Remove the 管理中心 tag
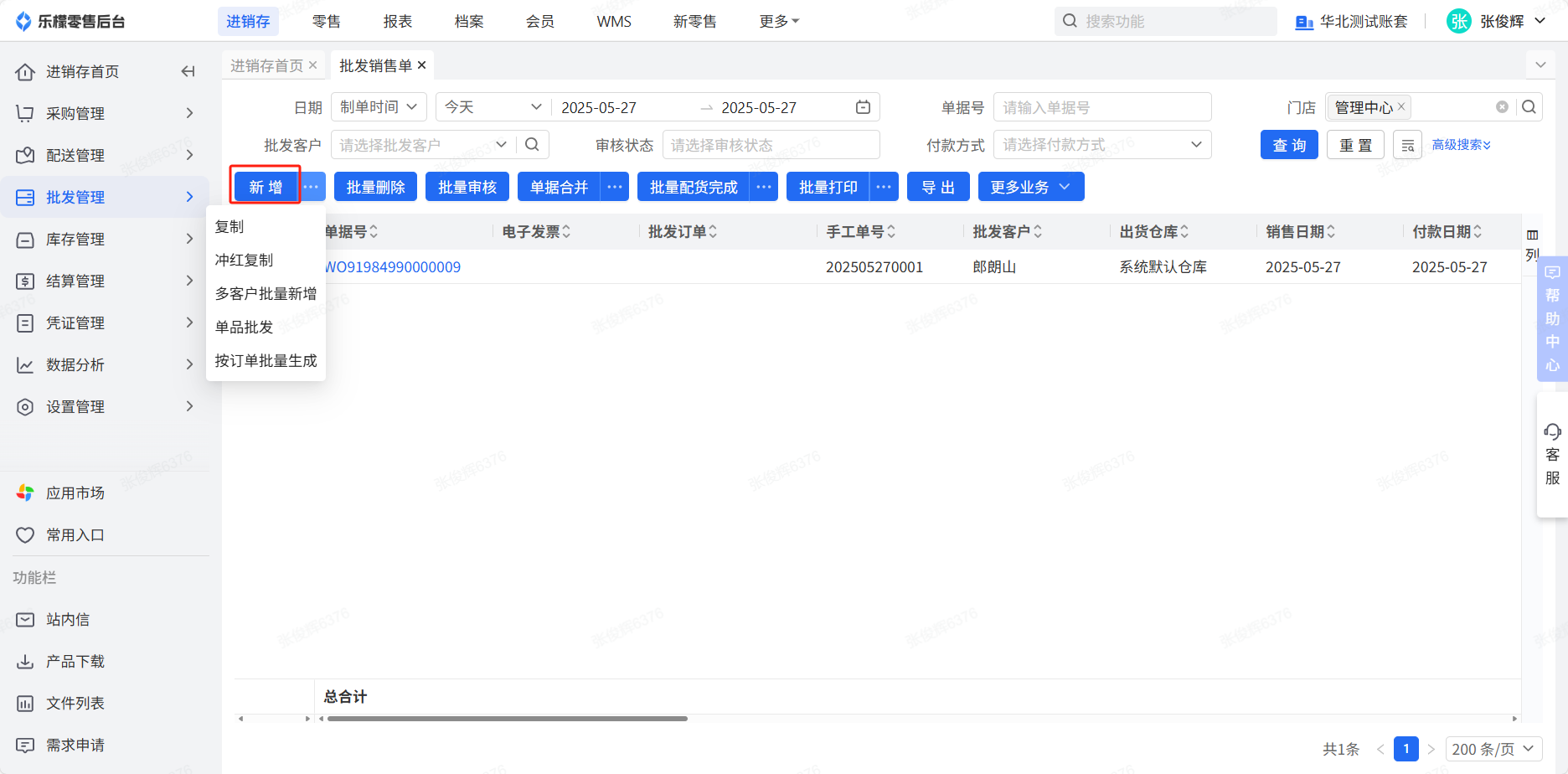 tap(1401, 106)
